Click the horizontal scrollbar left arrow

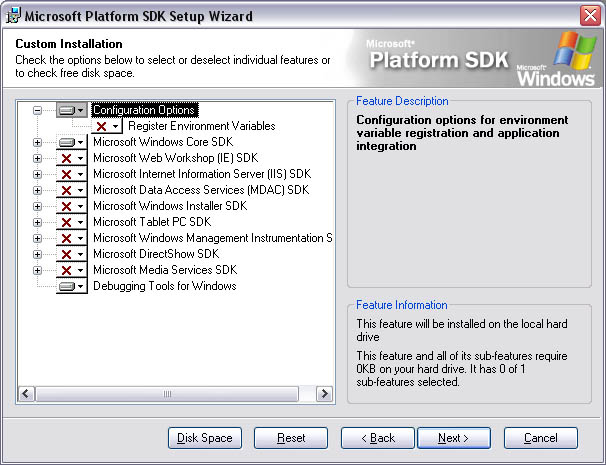[26, 394]
